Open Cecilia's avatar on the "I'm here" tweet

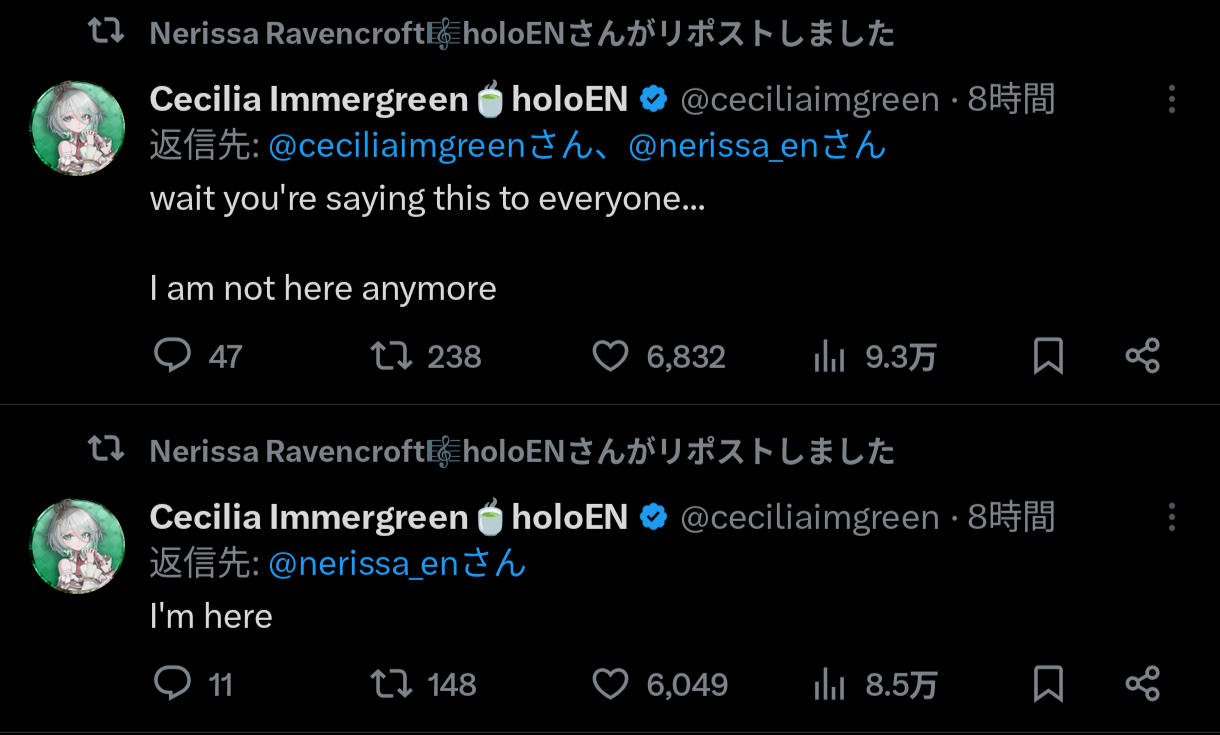(x=79, y=546)
